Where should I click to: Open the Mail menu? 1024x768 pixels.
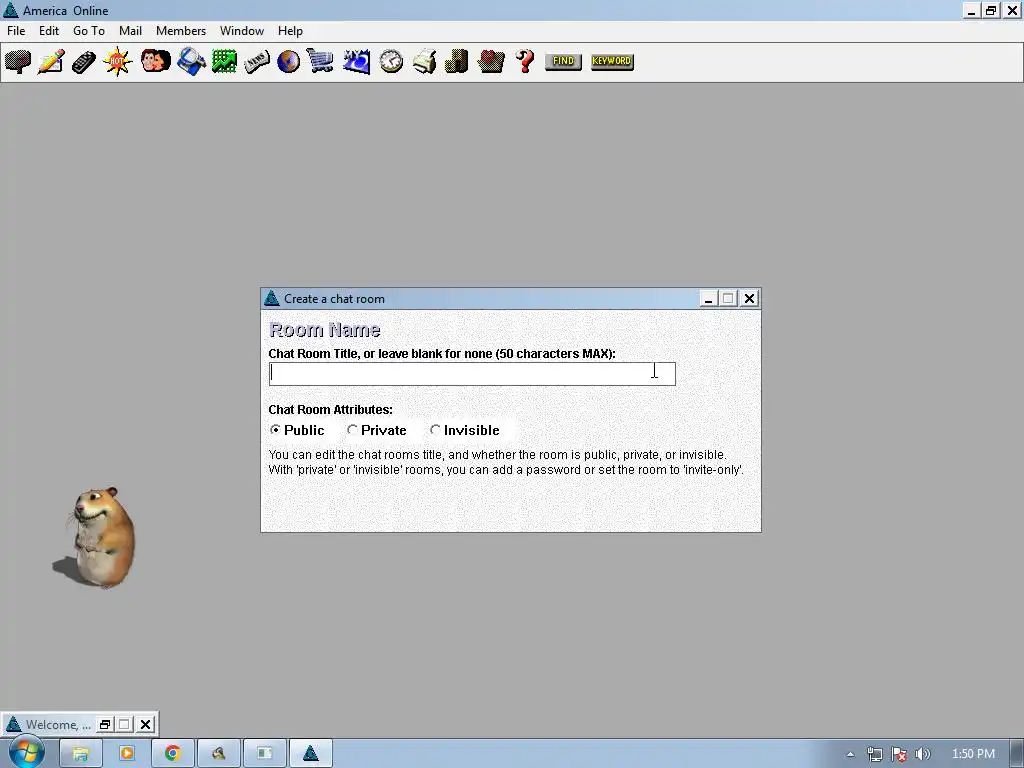pyautogui.click(x=131, y=31)
